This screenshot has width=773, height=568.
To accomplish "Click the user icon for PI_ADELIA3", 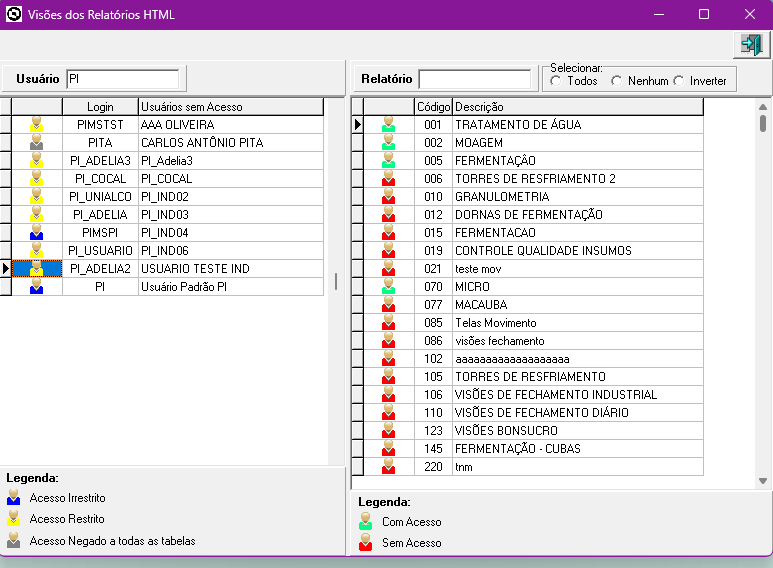I will [x=36, y=160].
